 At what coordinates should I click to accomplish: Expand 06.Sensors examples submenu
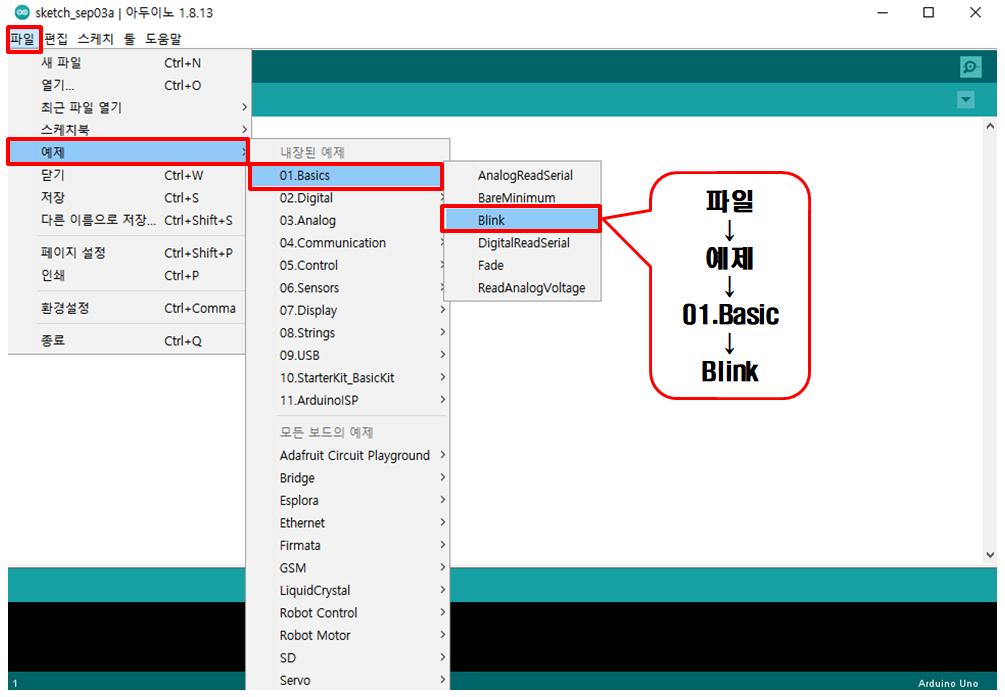[348, 288]
